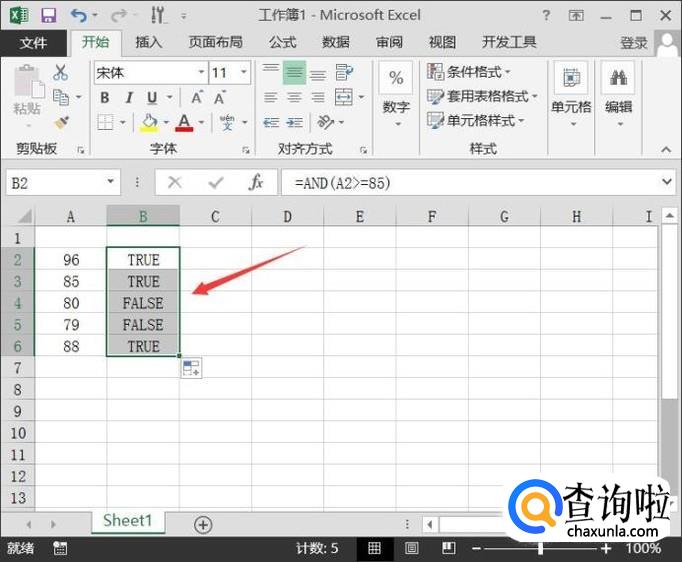The width and height of the screenshot is (682, 562).
Task: Click the Name Box showing B2
Action: [64, 183]
